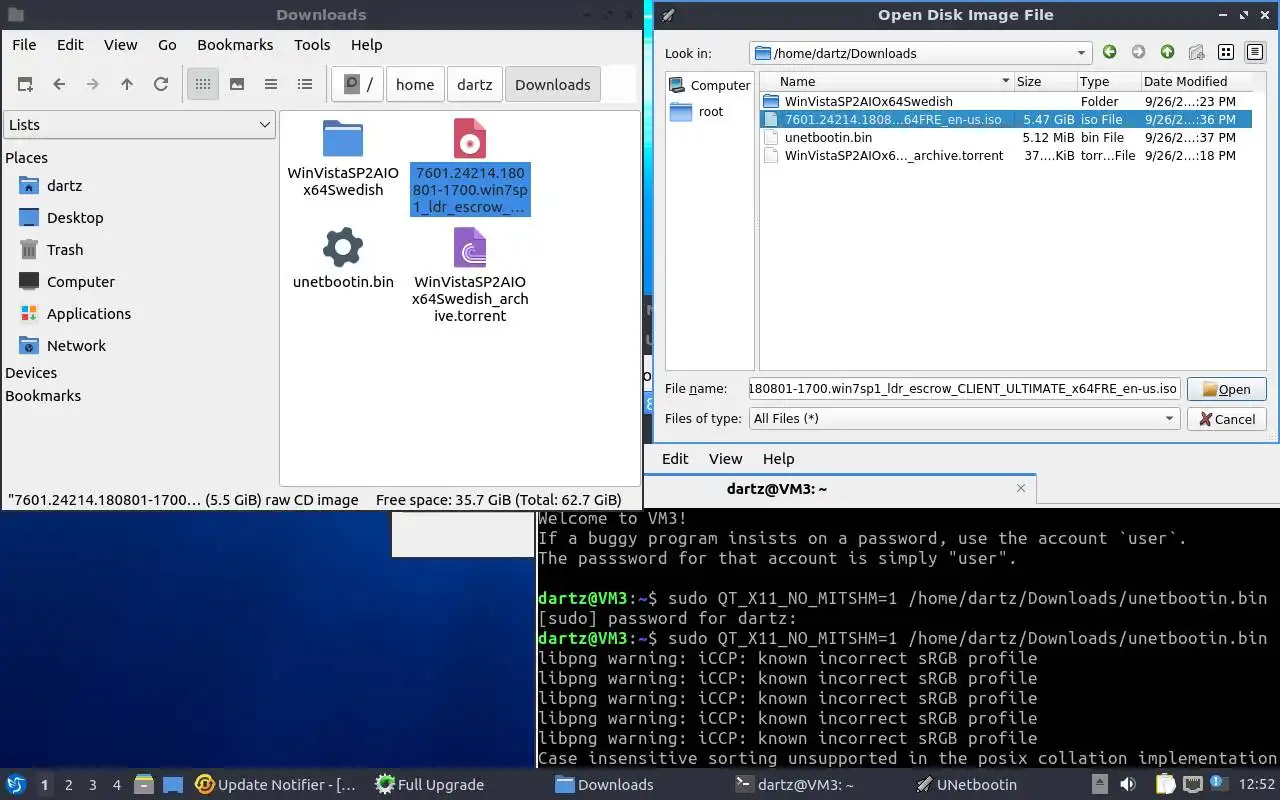Image resolution: width=1280 pixels, height=800 pixels.
Task: Click the grey Forward arrow in file dialog
Action: (x=1139, y=53)
